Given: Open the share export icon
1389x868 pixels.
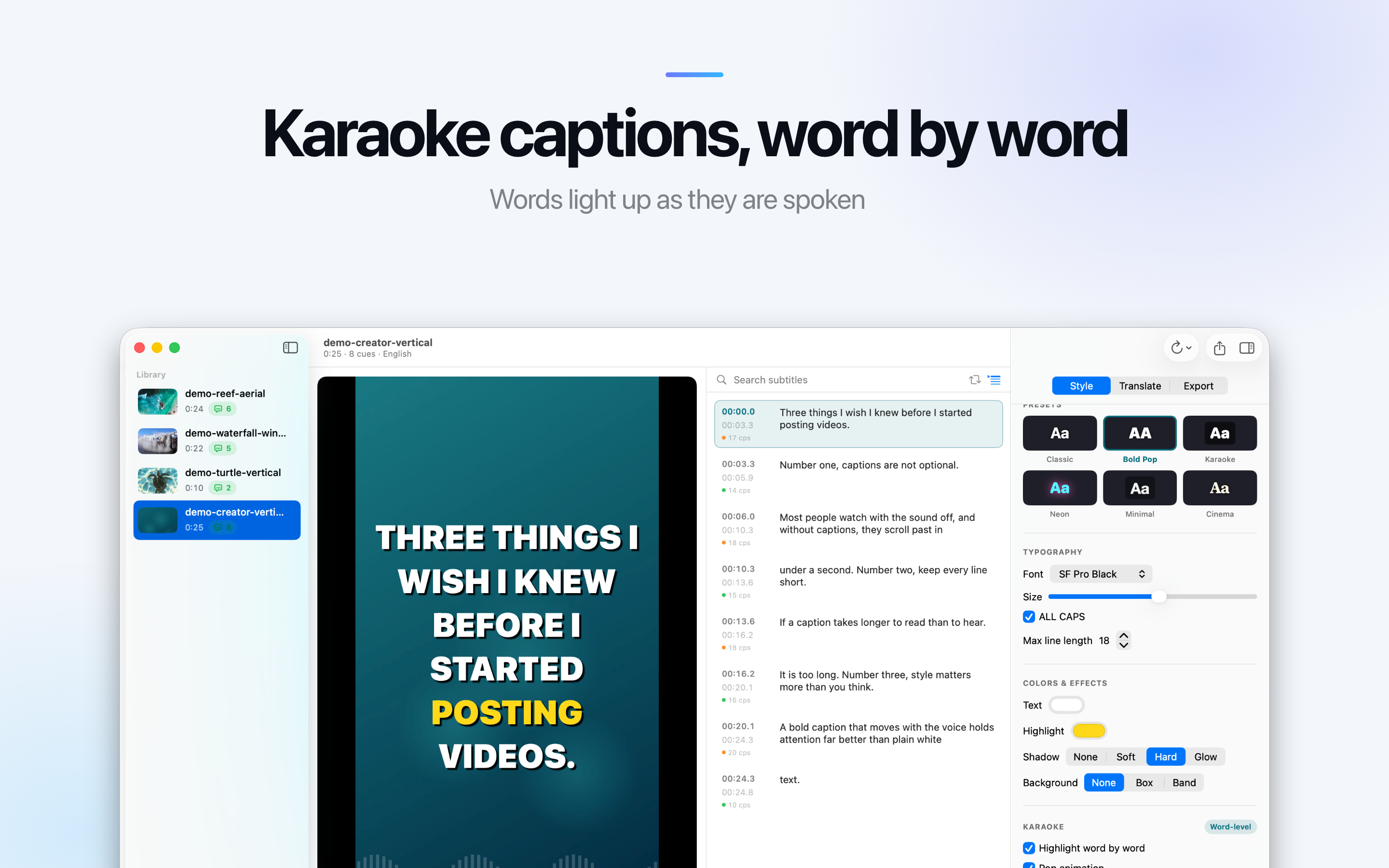Looking at the screenshot, I should (1220, 348).
